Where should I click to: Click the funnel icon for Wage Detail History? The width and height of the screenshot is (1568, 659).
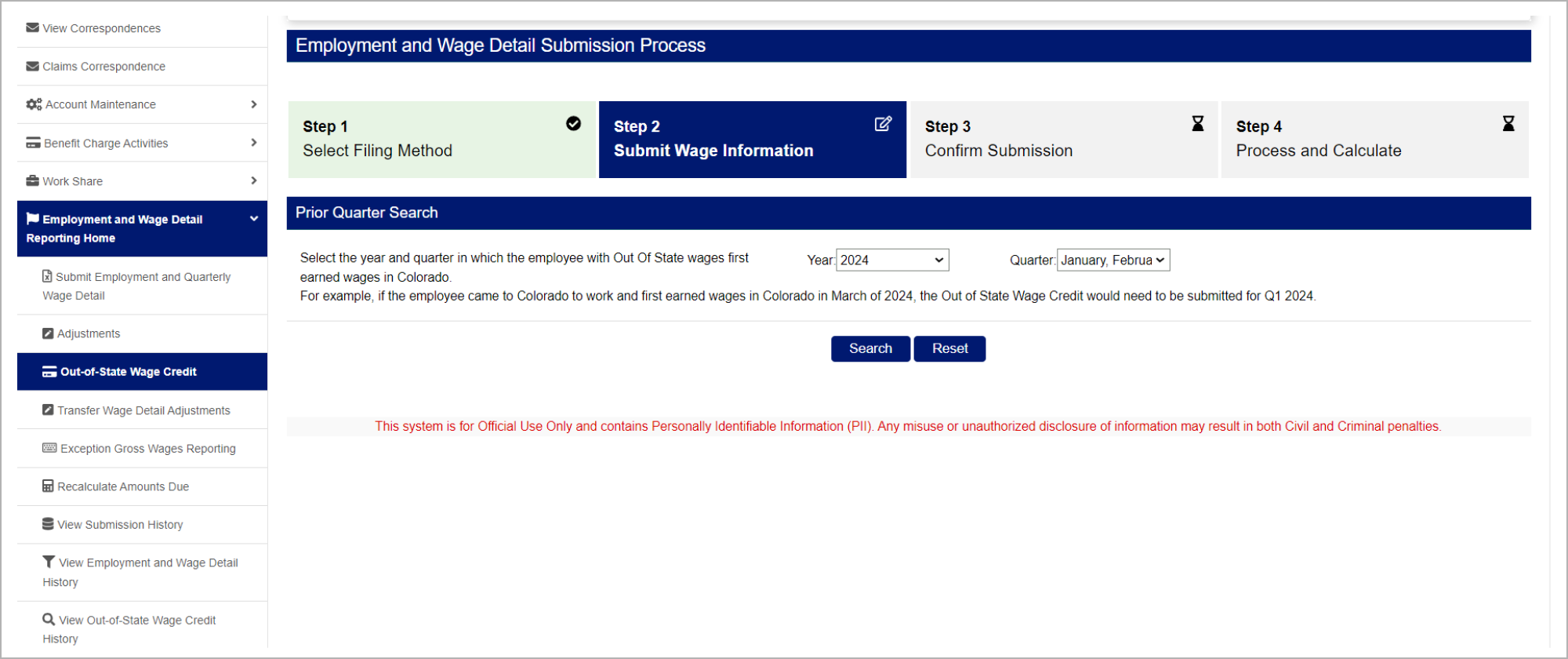[49, 563]
